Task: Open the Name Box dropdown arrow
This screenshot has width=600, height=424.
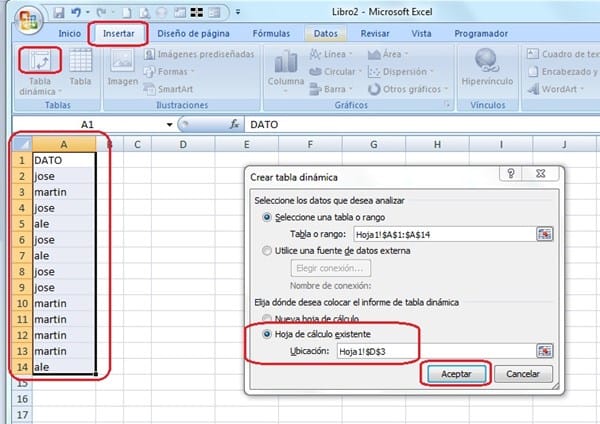Action: click(x=169, y=125)
